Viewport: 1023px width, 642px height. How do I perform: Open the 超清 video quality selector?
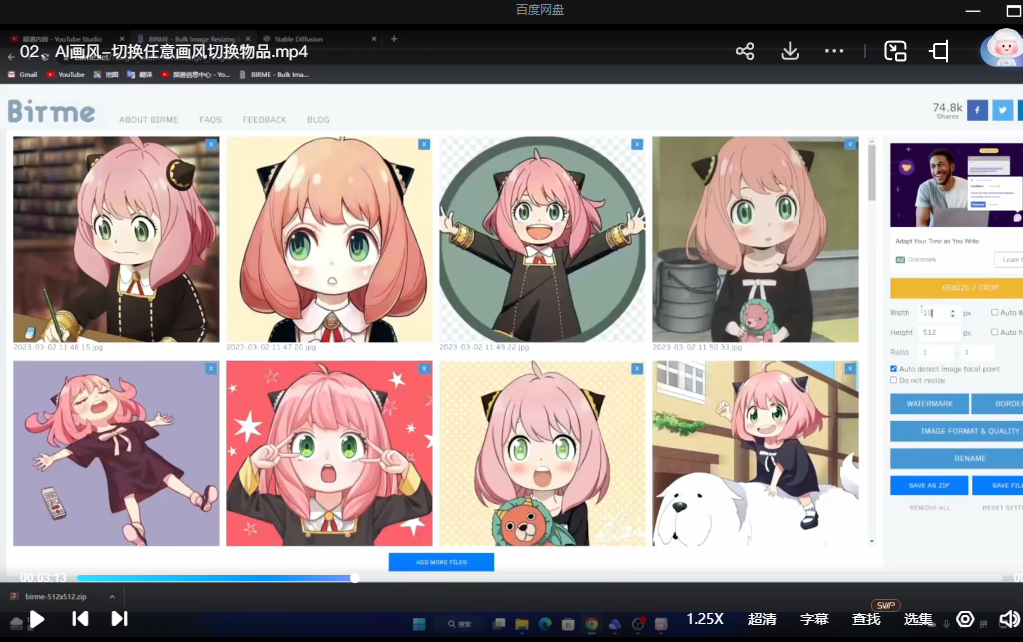point(762,619)
